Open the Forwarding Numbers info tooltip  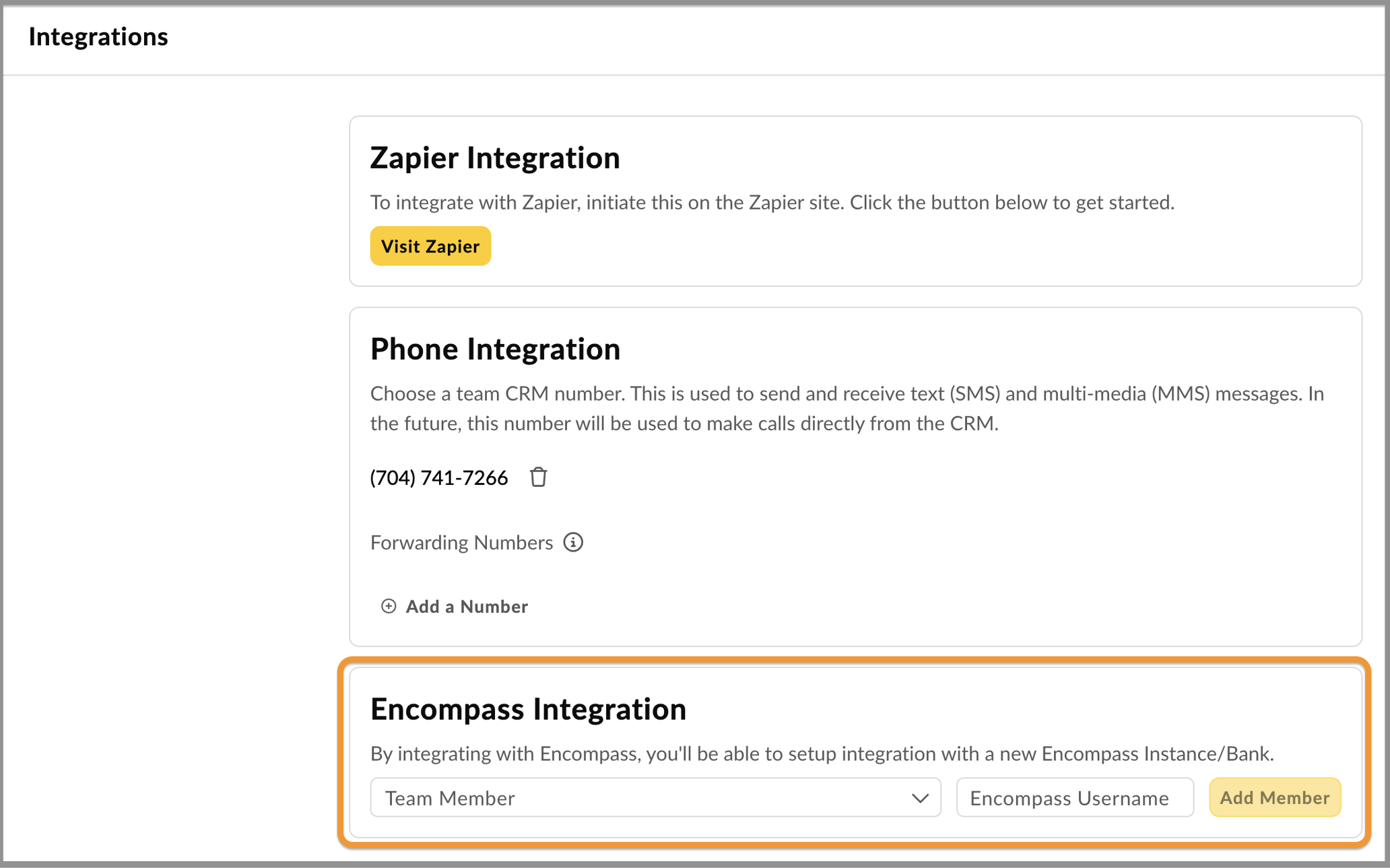pyautogui.click(x=573, y=542)
